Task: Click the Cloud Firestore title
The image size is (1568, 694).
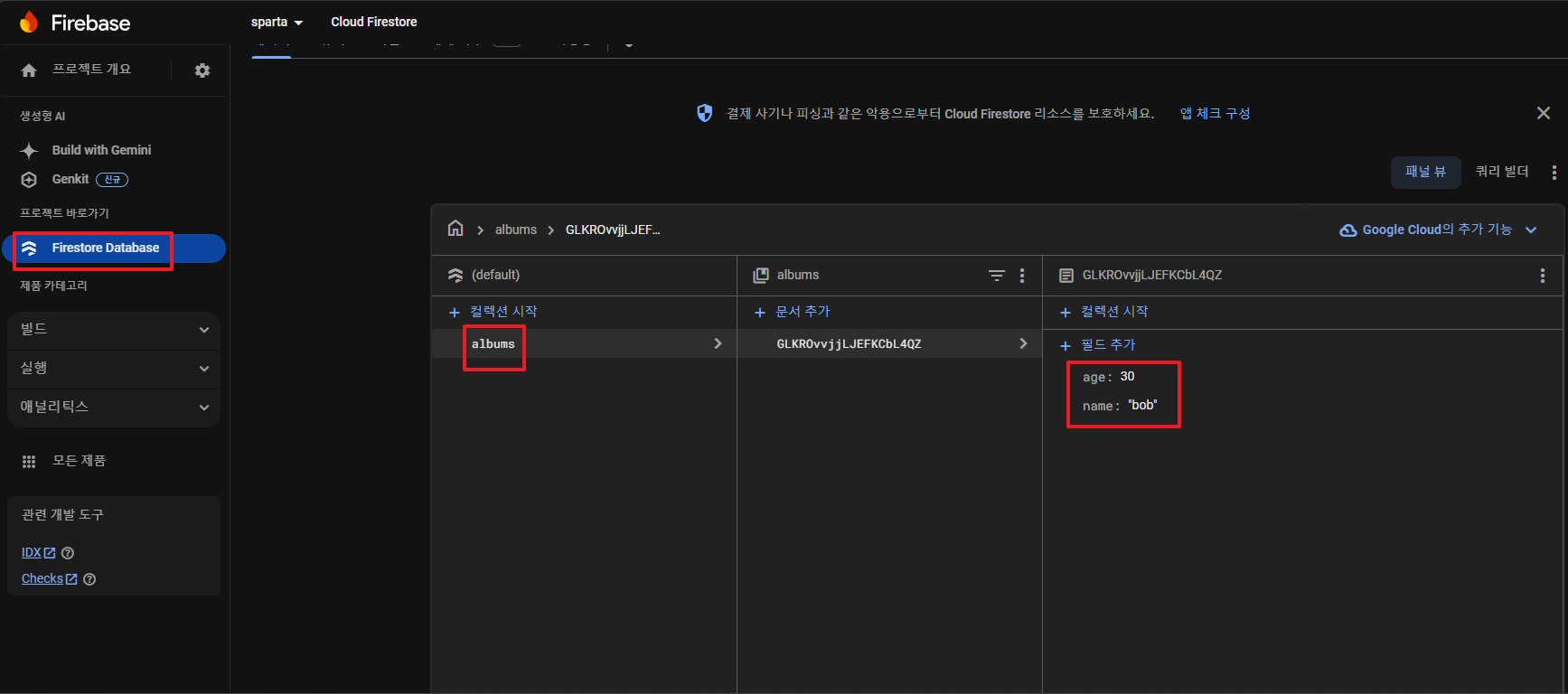Action: pos(374,22)
